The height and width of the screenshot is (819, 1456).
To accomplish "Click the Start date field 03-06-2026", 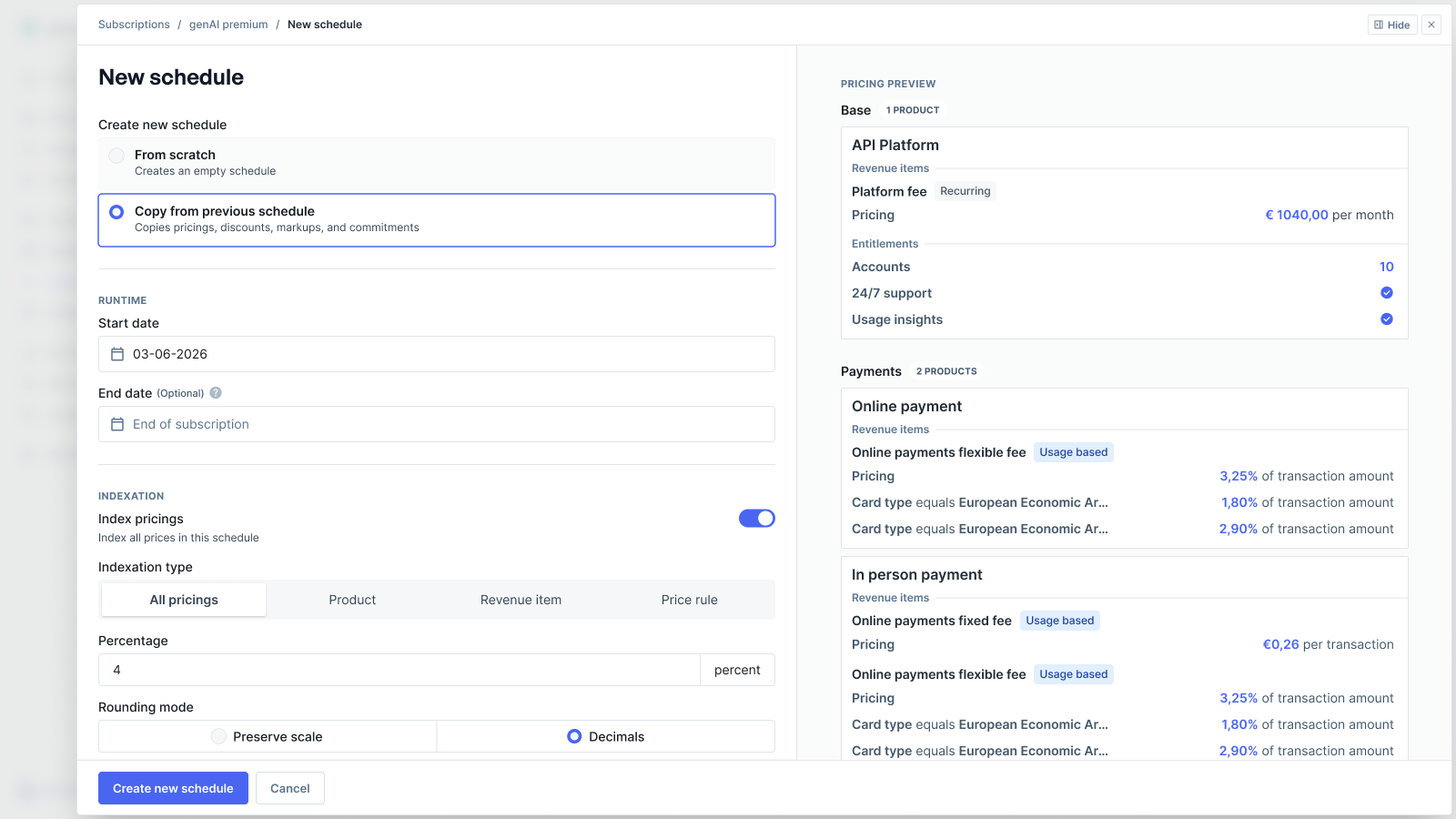I will (437, 354).
